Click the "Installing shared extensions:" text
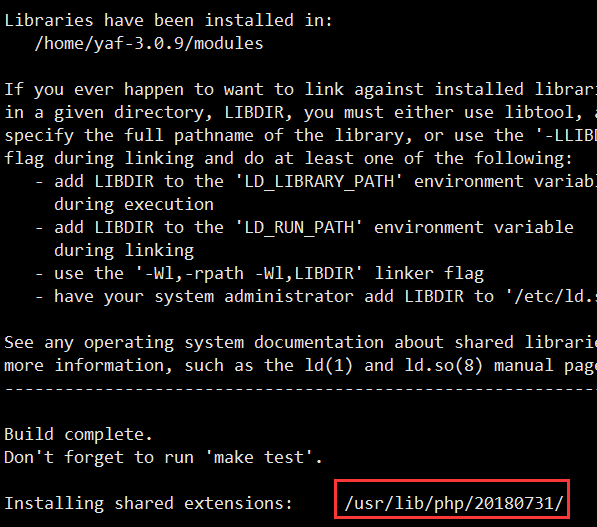 tap(148, 504)
